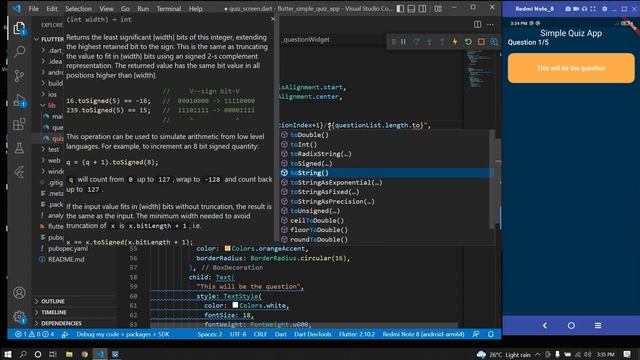Tap home circle in Redmi Note_8 window
Screen dimensions: 640x360
[x=571, y=325]
